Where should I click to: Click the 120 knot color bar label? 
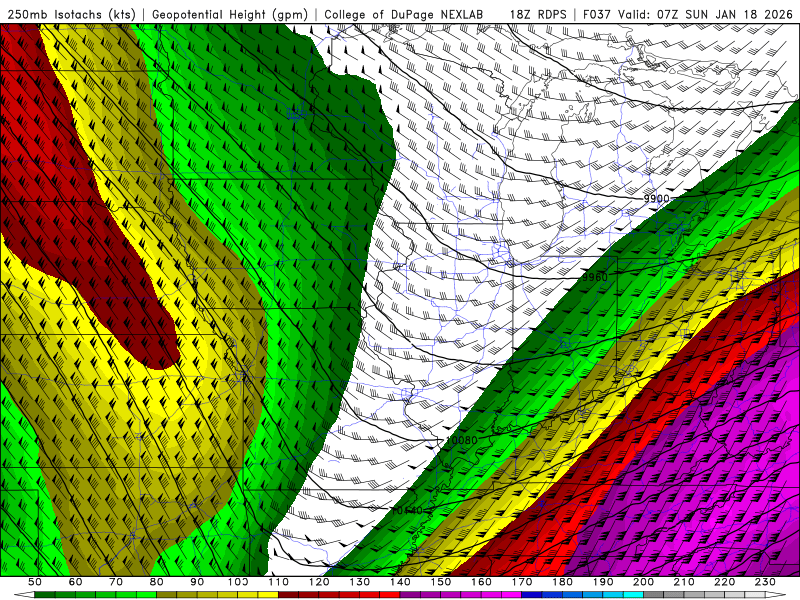tap(319, 582)
